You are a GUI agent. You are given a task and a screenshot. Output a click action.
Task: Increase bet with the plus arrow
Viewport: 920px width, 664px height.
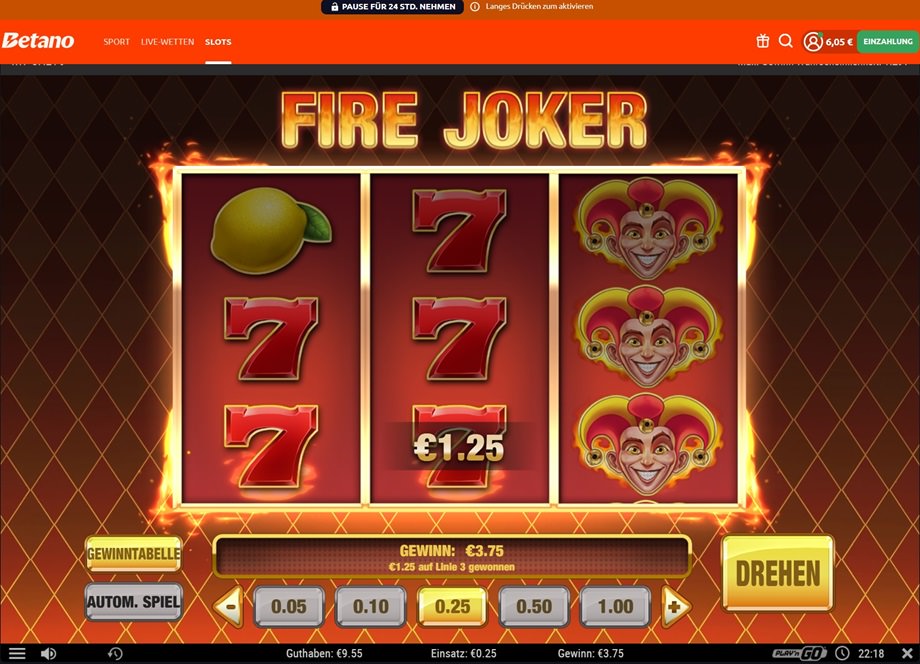pyautogui.click(x=675, y=606)
